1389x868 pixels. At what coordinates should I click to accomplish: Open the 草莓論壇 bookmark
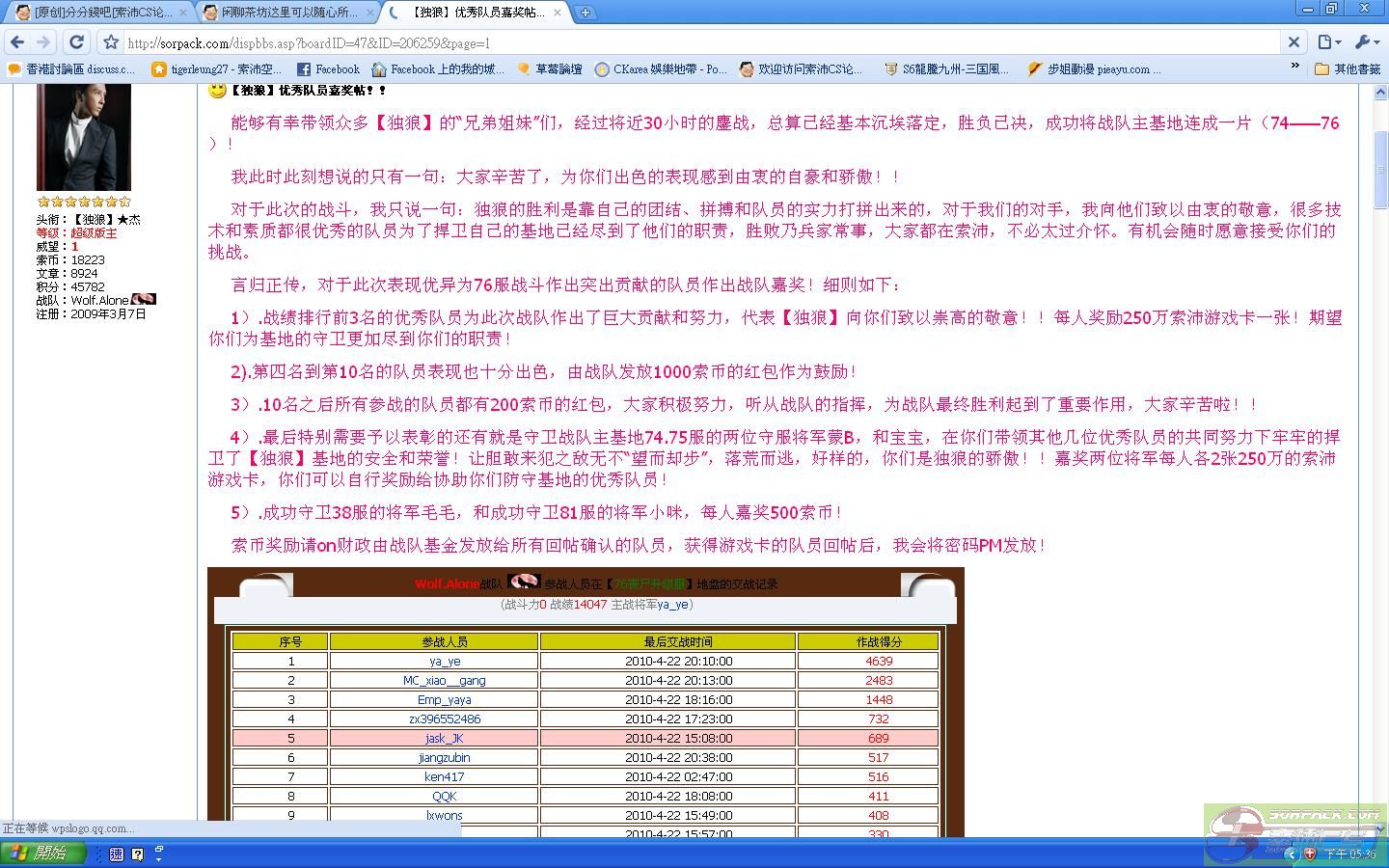pyautogui.click(x=550, y=69)
